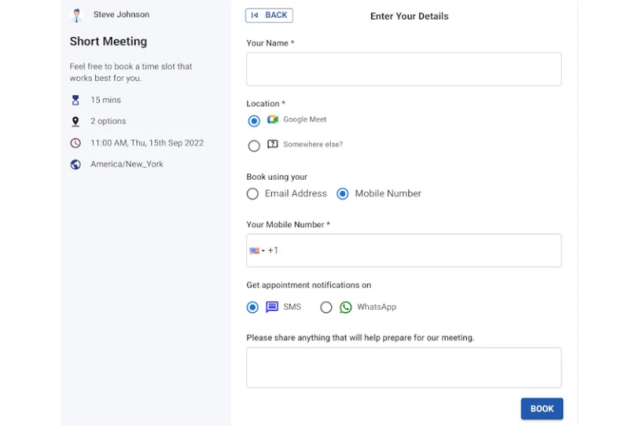
Task: Click the location pin icon
Action: point(76,121)
